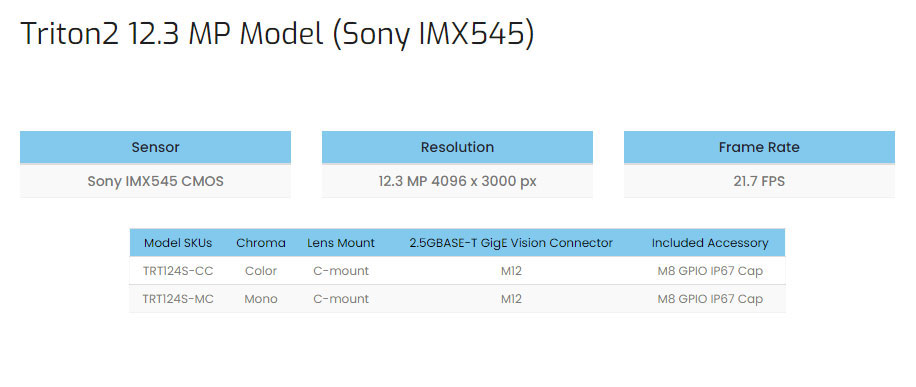Click M12 connector in the TRT124S-MC row
The width and height of the screenshot is (916, 387).
(x=511, y=299)
